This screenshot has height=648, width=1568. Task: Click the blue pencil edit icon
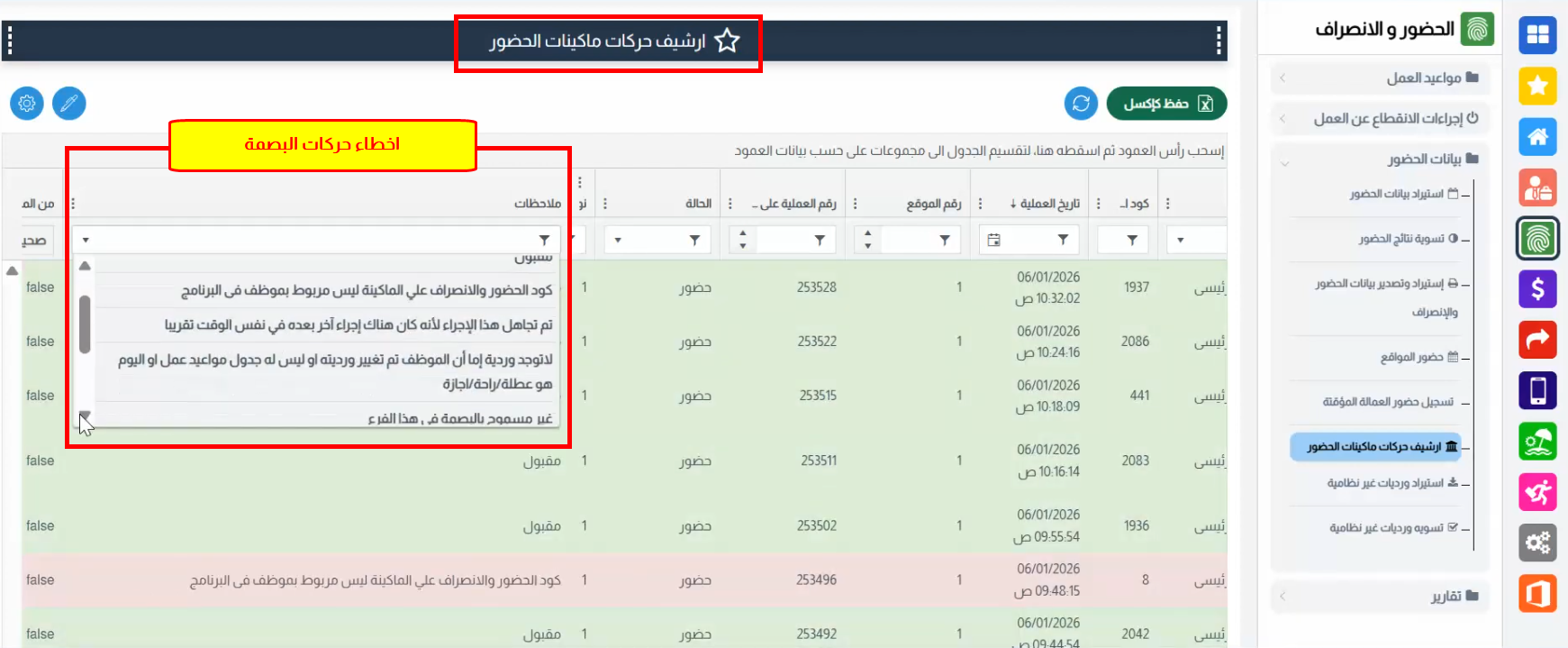[69, 104]
